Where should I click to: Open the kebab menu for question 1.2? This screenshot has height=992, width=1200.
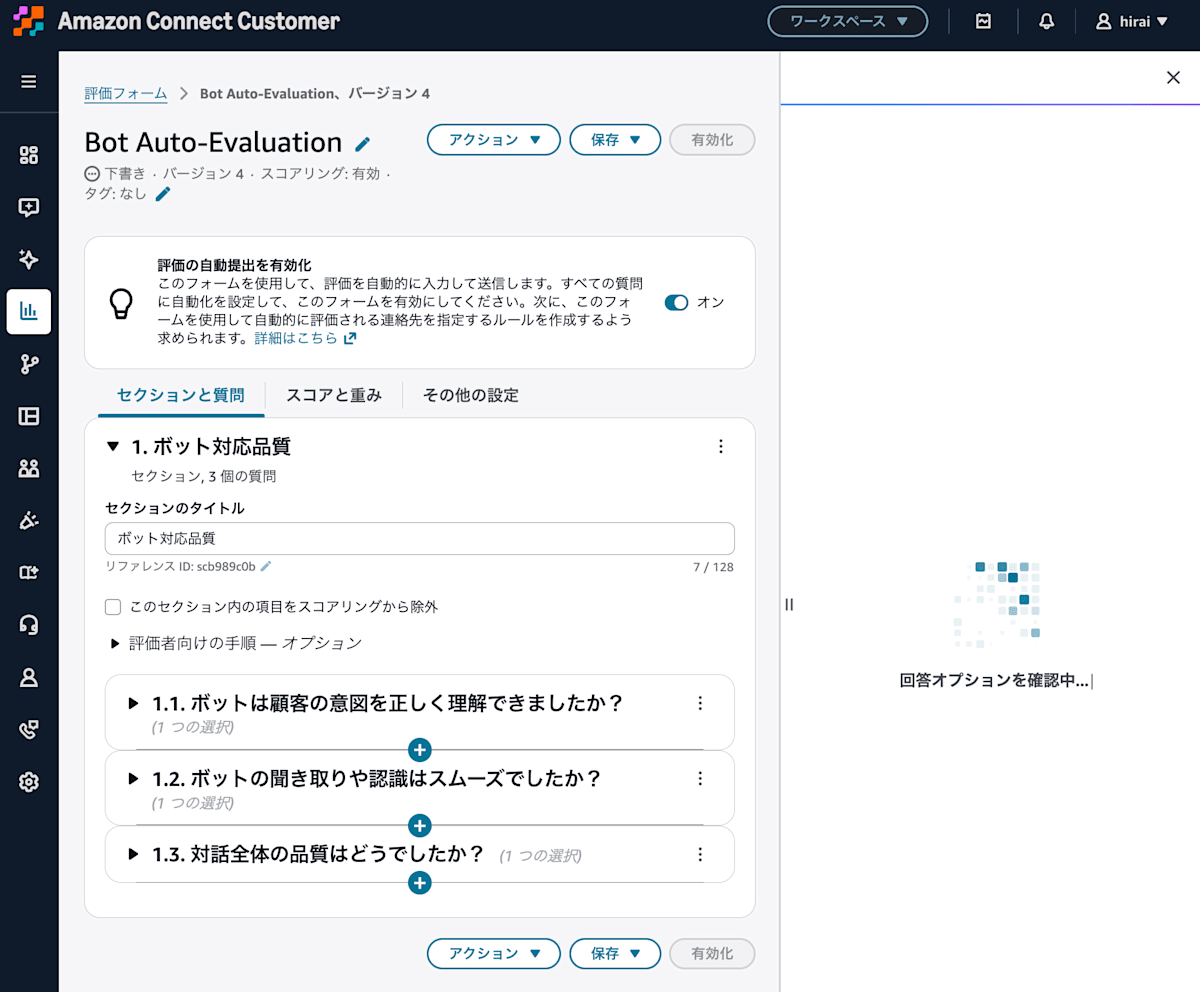tap(700, 779)
